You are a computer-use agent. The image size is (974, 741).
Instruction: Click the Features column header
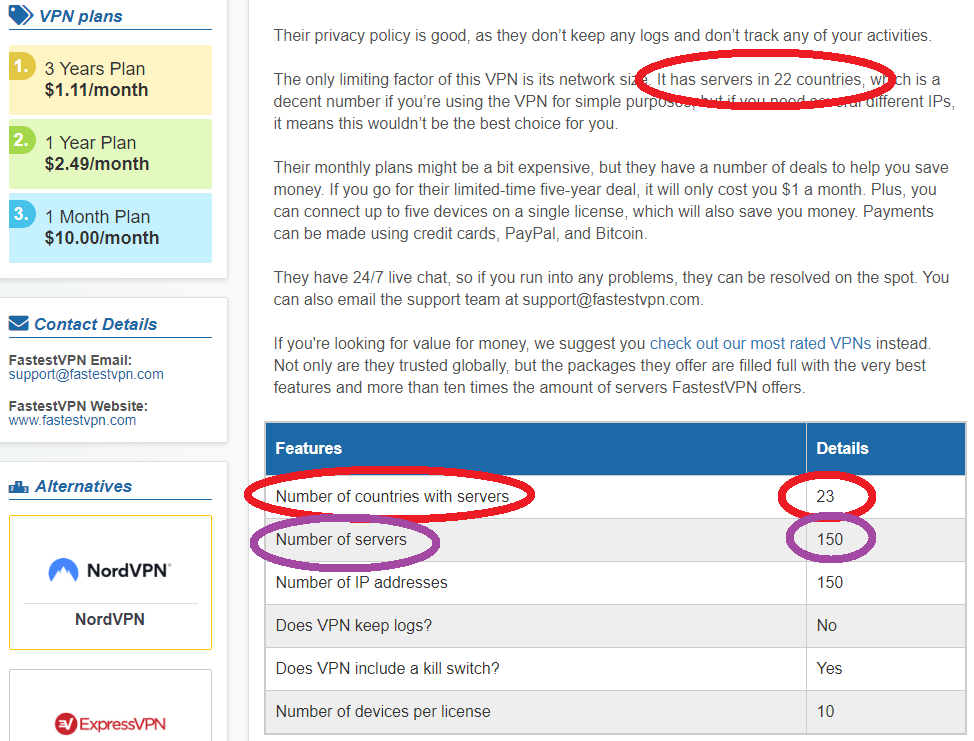(309, 448)
